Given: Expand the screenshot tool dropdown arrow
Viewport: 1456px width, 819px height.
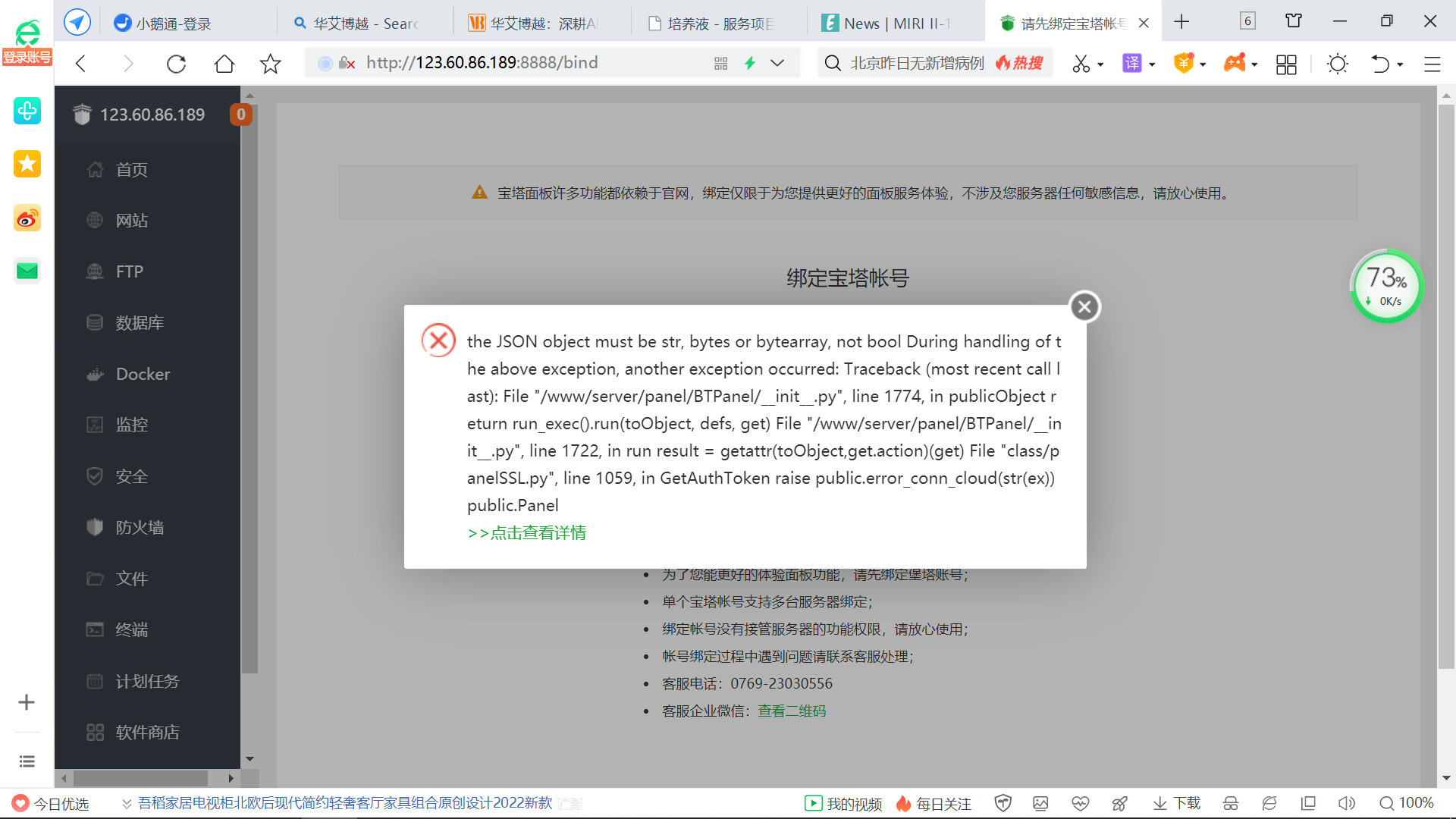Looking at the screenshot, I should (x=1100, y=64).
